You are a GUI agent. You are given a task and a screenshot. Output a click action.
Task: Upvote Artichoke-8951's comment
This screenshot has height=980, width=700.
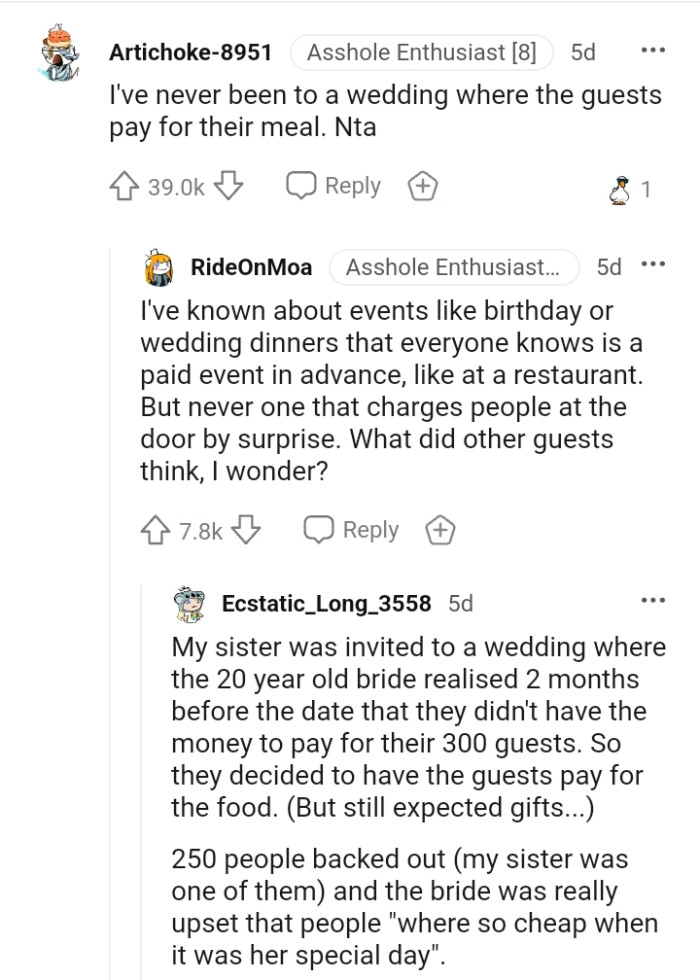[x=122, y=185]
